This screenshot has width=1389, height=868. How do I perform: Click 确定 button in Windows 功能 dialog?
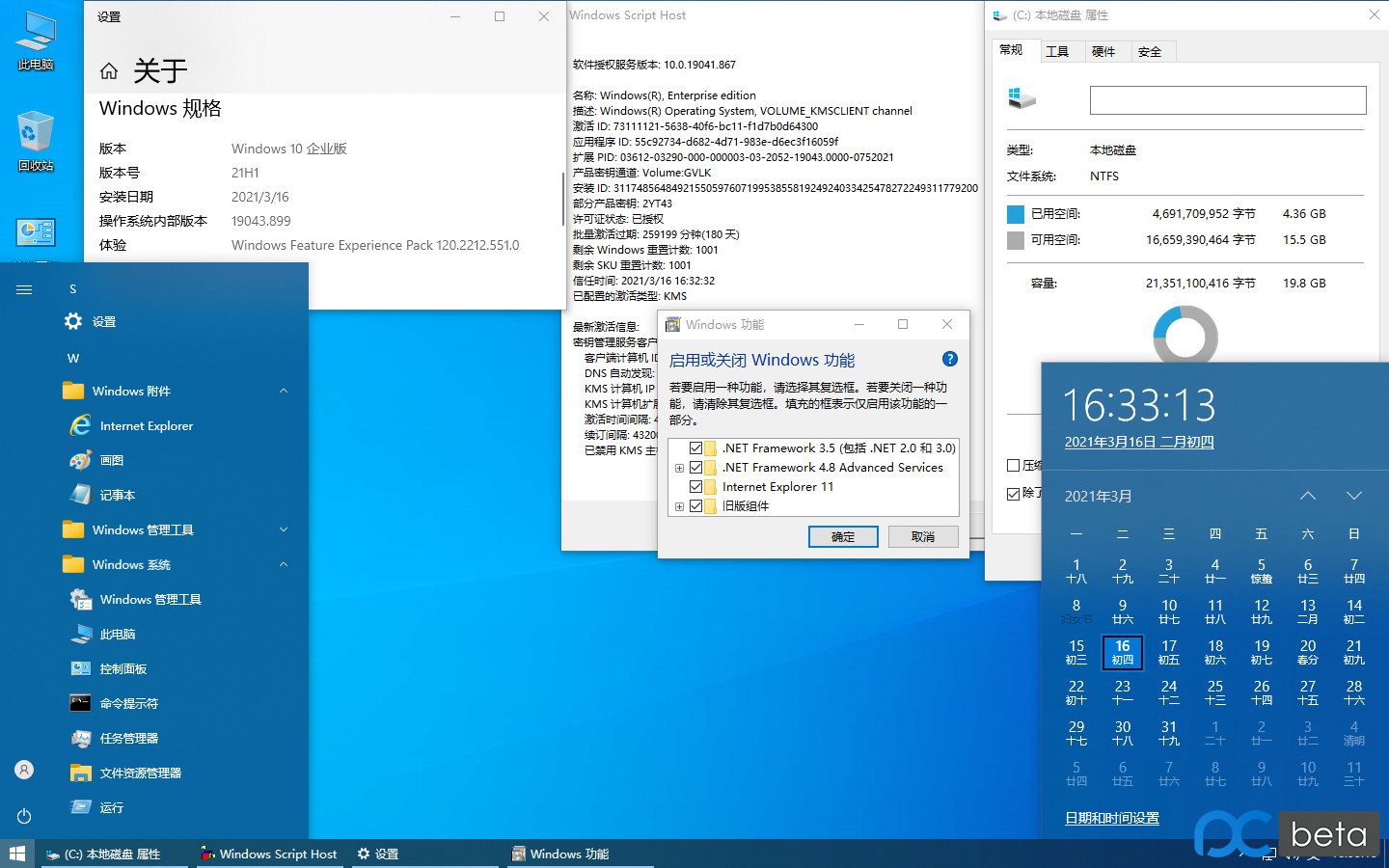[x=843, y=536]
